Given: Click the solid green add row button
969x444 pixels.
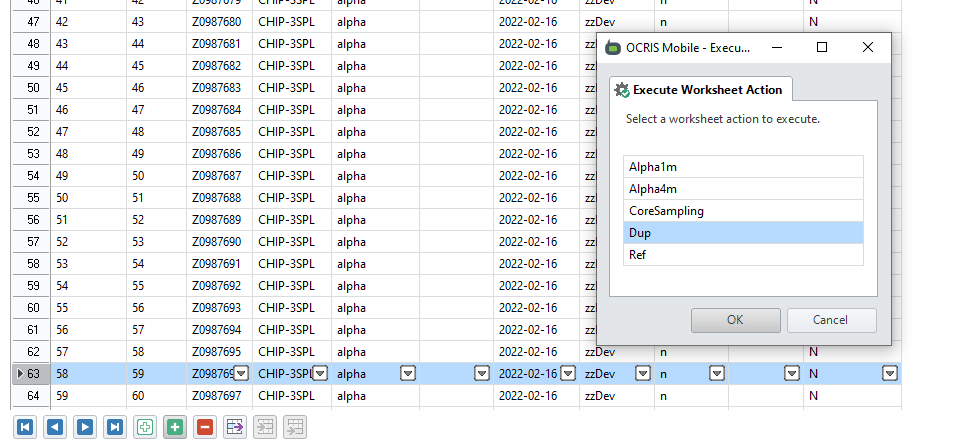Looking at the screenshot, I should 175,427.
